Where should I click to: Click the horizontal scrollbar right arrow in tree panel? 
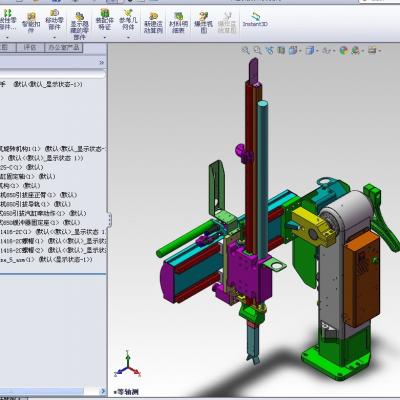click(103, 391)
